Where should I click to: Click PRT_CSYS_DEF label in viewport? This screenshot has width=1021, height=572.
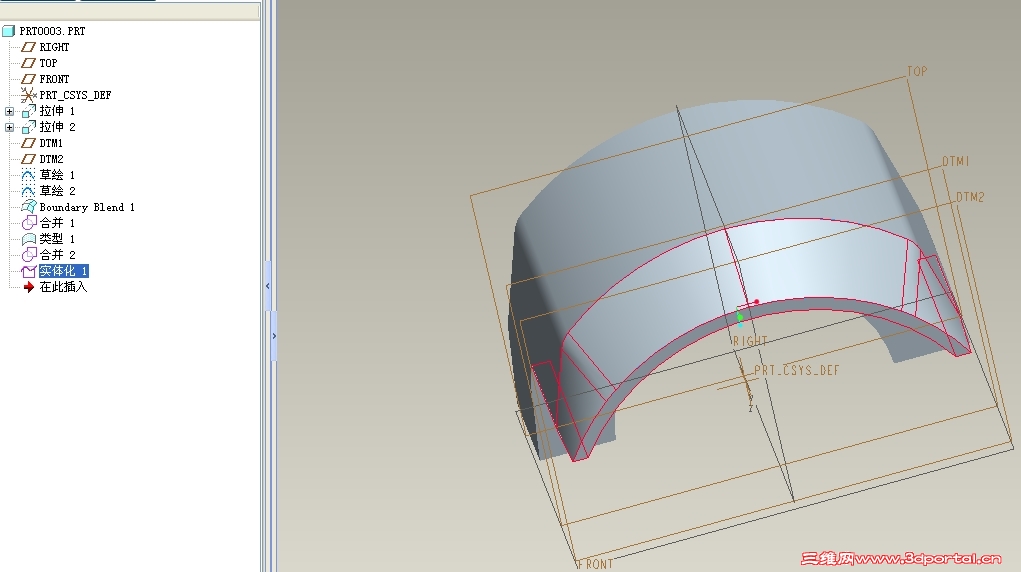click(x=797, y=370)
